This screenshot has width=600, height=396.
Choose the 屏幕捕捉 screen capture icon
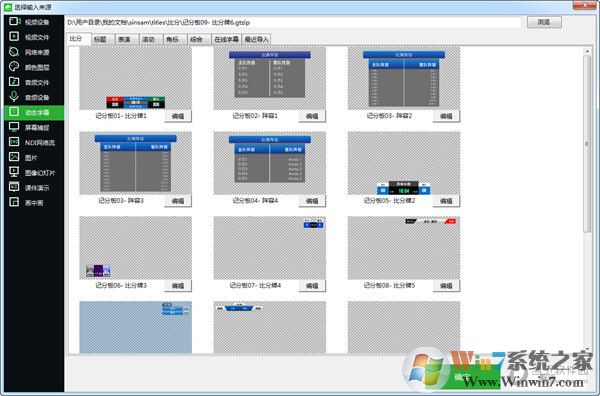coord(14,127)
